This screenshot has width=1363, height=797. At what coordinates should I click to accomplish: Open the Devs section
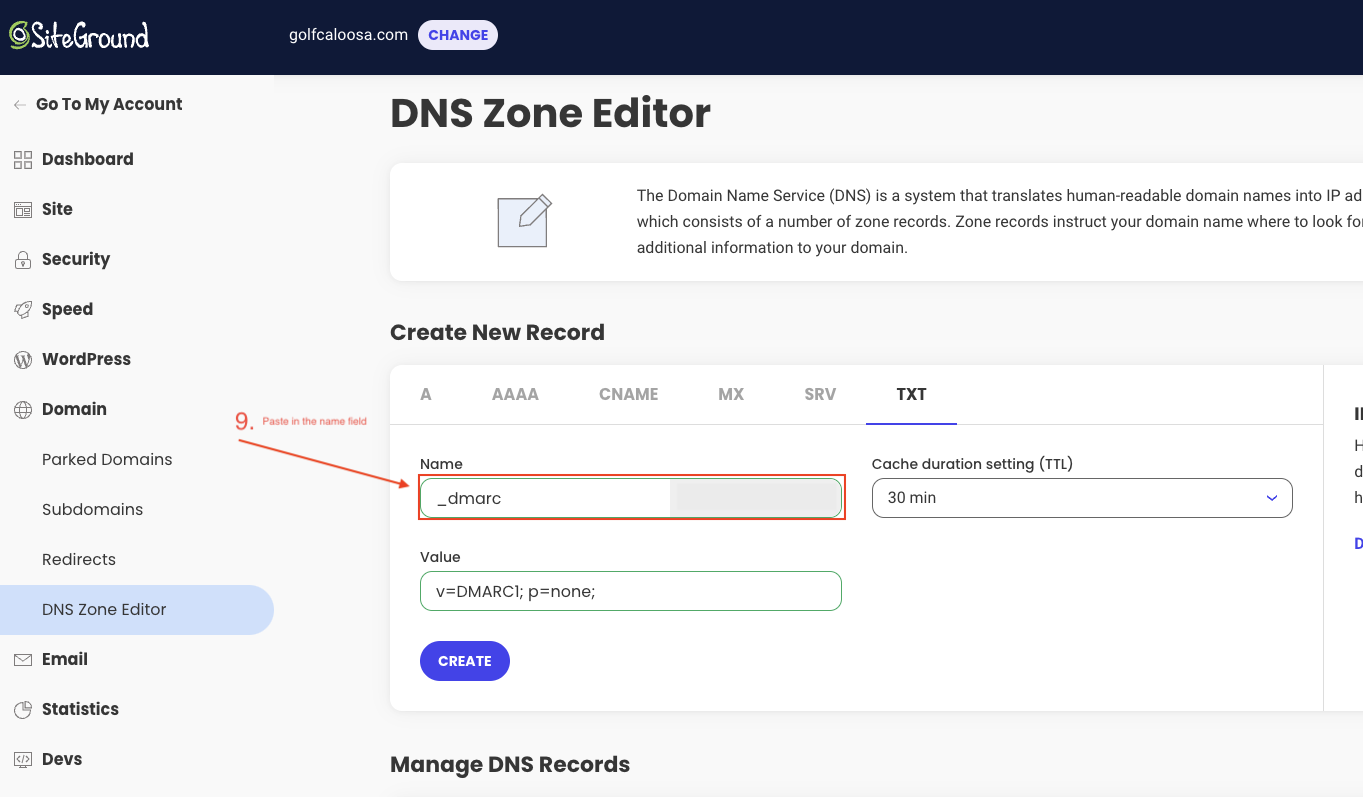coord(63,759)
